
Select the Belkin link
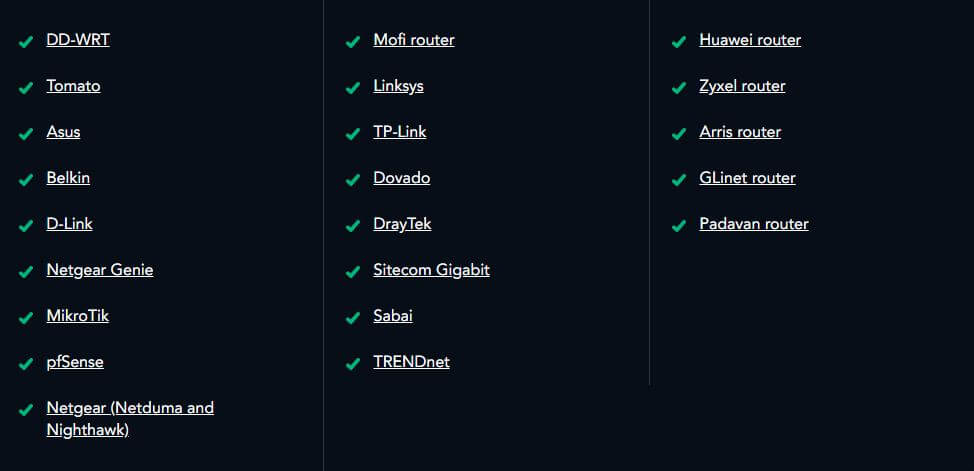point(68,178)
